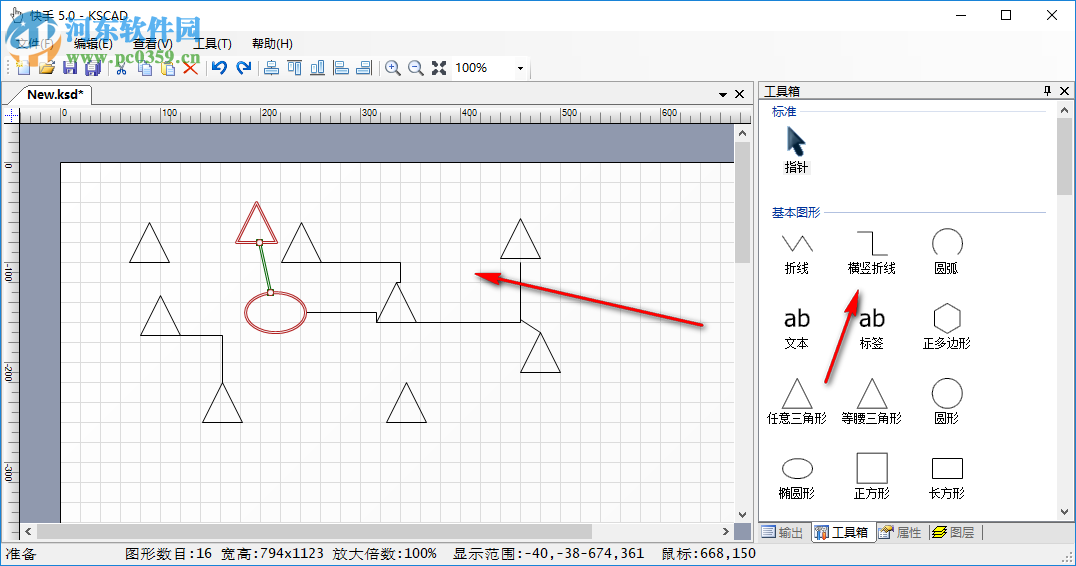Click toolbox scrollbar down arrow

click(x=1064, y=512)
